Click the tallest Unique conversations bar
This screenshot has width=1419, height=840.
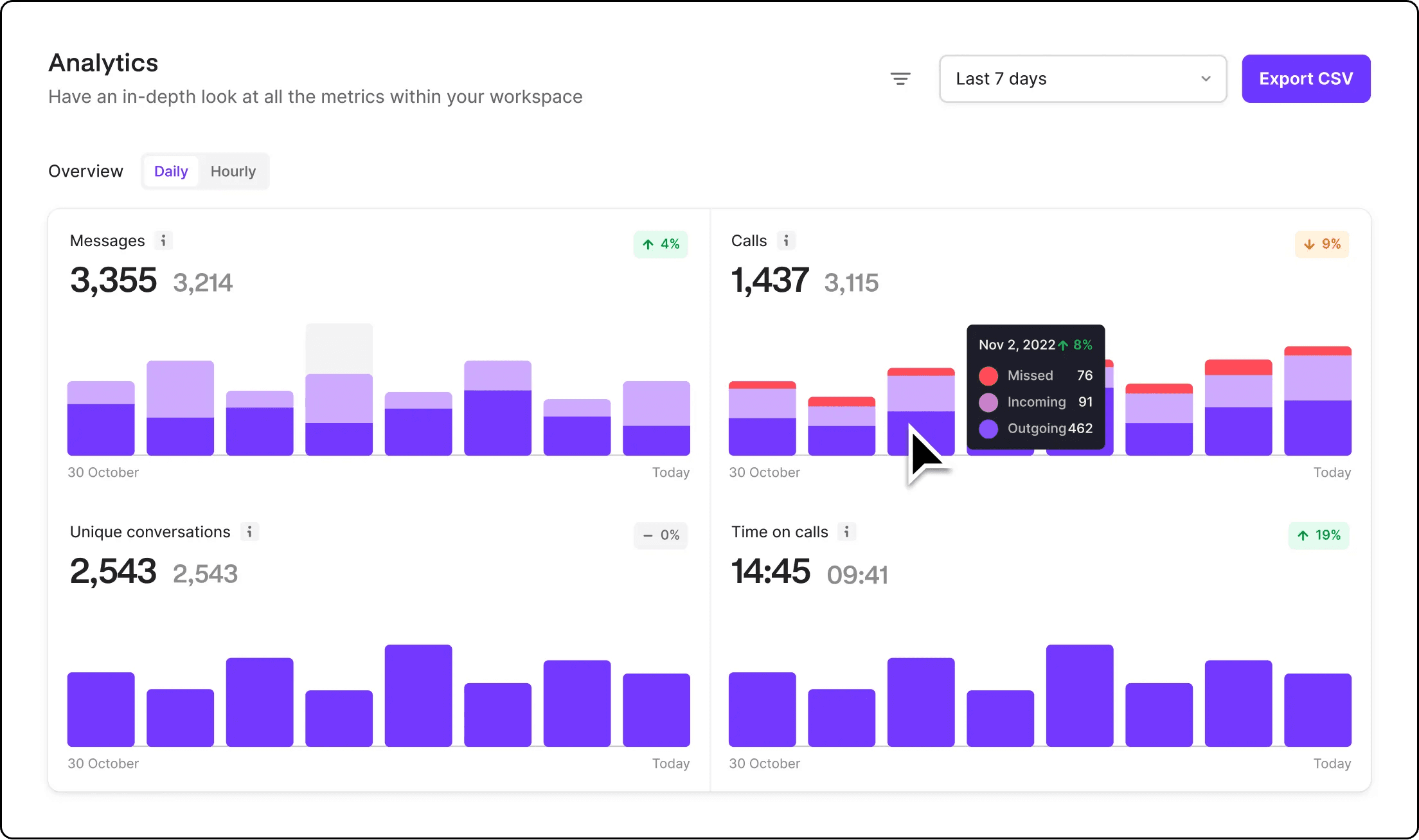(x=418, y=695)
